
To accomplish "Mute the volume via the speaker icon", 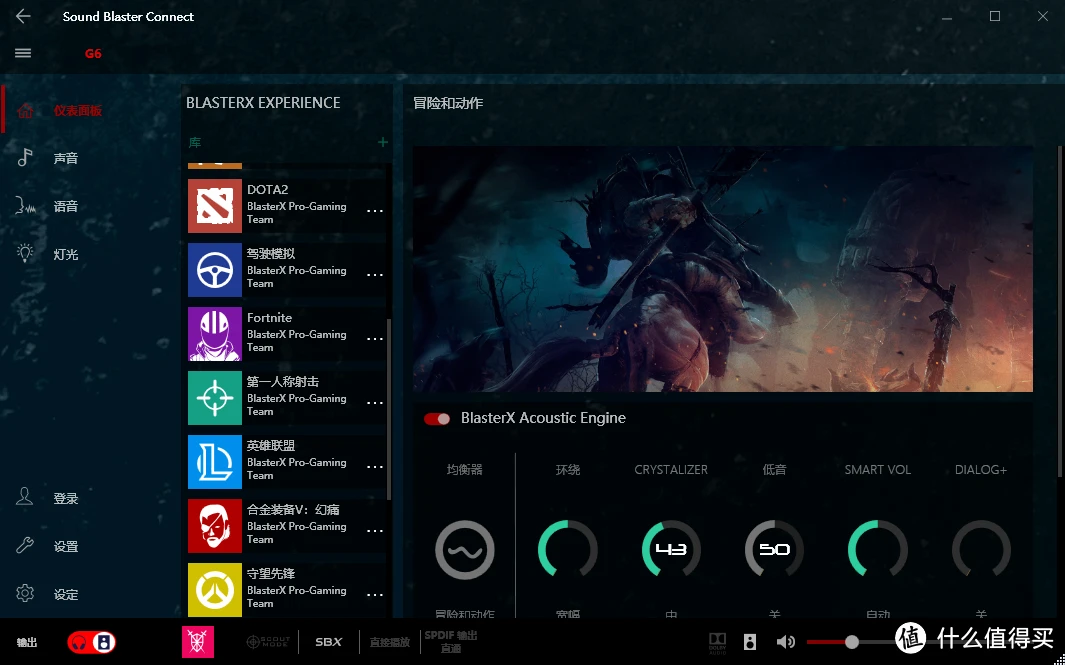I will (786, 642).
